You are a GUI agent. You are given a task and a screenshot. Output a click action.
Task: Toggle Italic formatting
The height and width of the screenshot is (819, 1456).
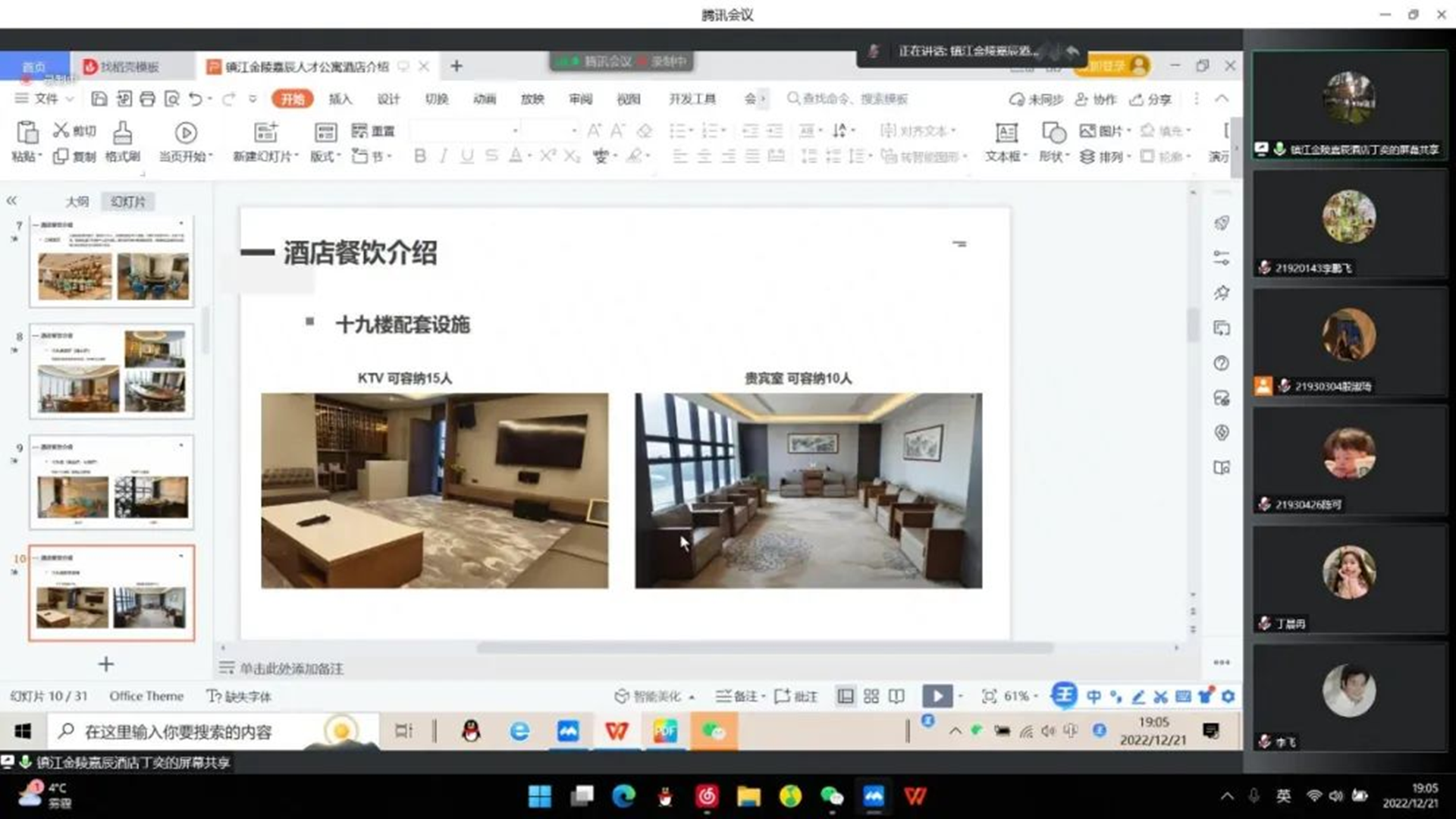coord(444,156)
